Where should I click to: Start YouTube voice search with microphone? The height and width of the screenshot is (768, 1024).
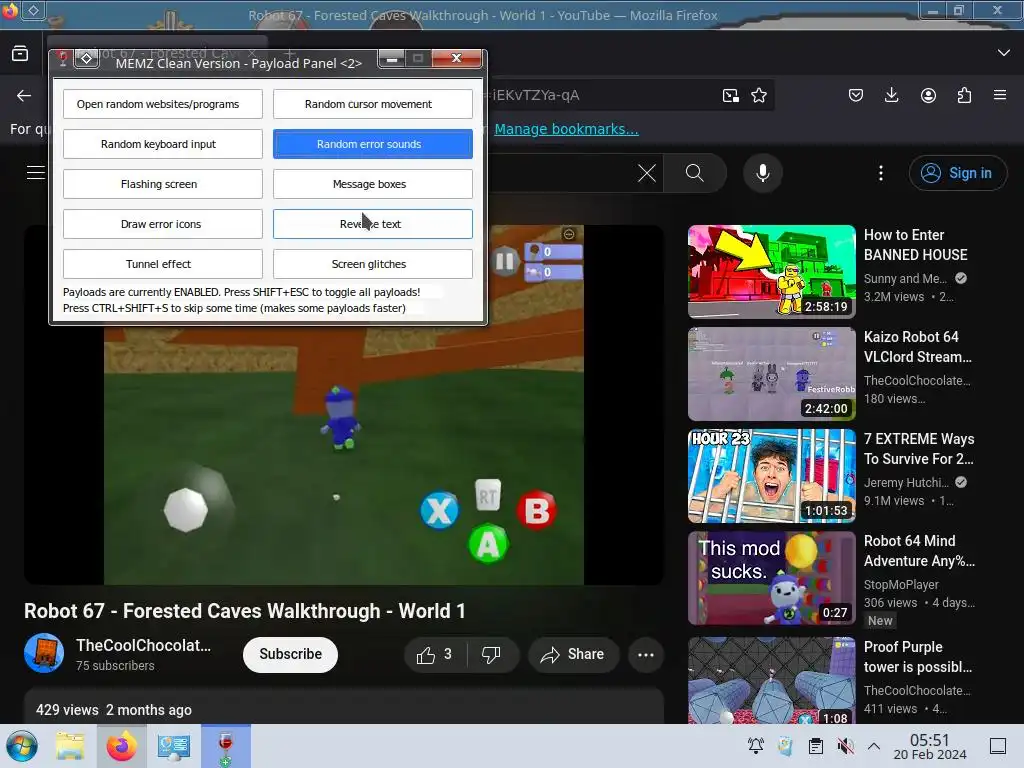763,173
